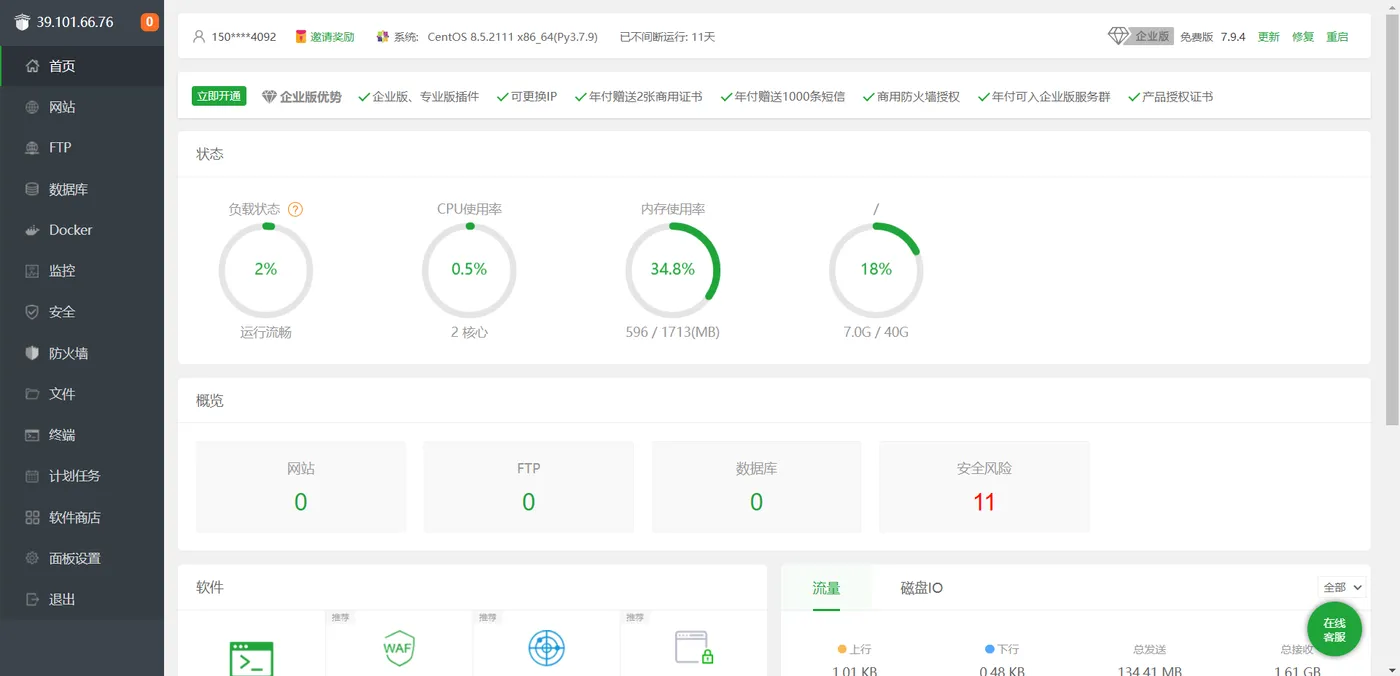Click the 安全 shield icon in sidebar
The width and height of the screenshot is (1400, 676).
click(32, 312)
